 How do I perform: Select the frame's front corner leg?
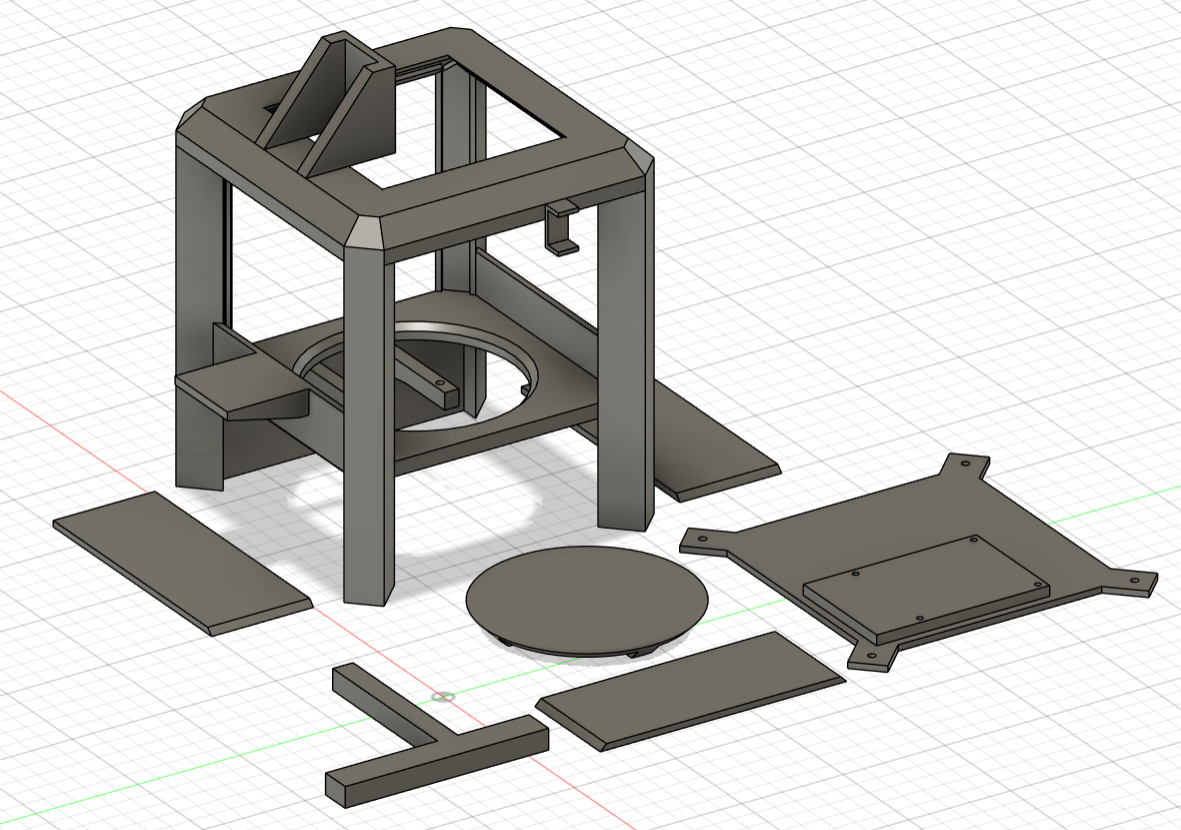pos(370,426)
